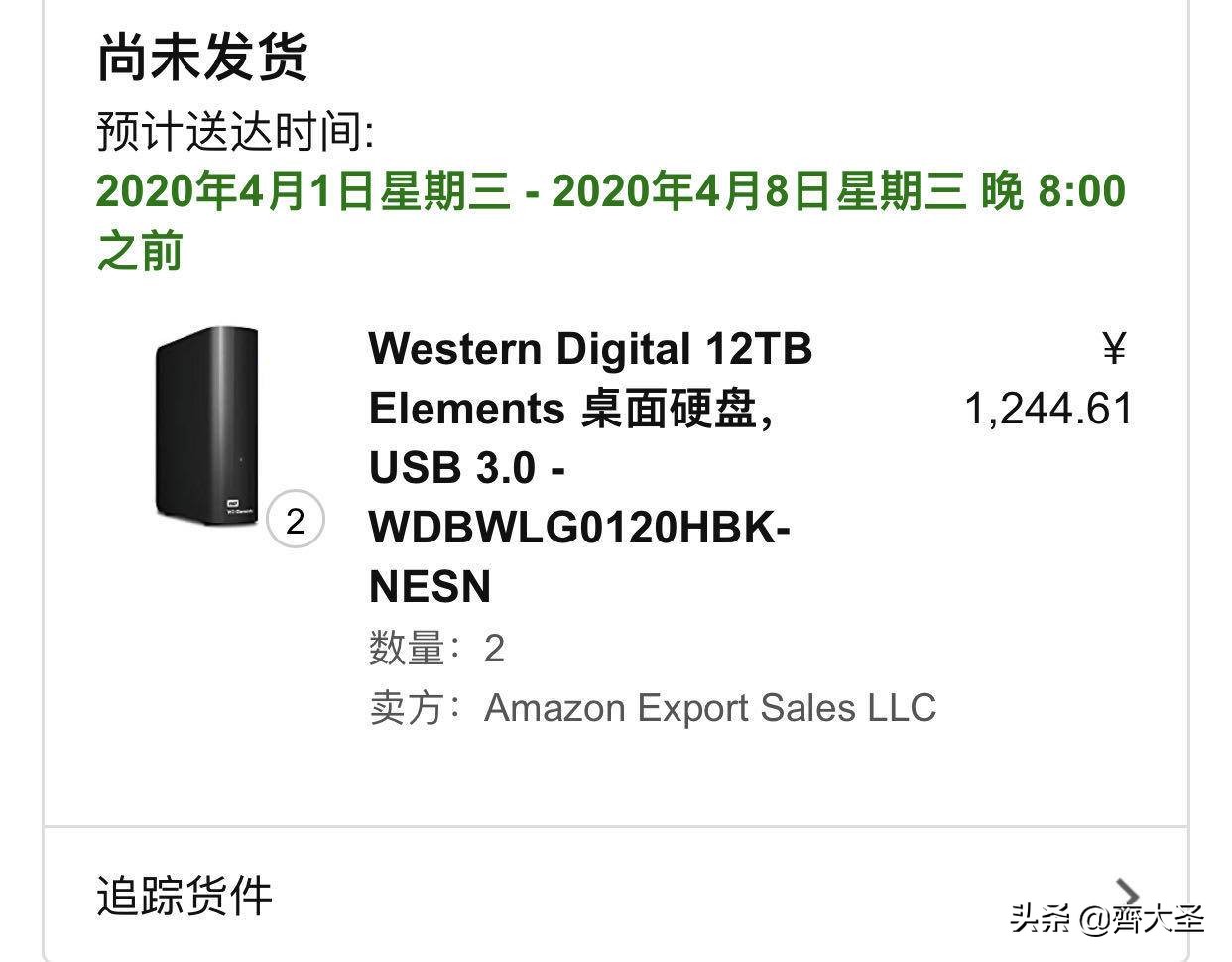Select the seller Amazon Export Sales LLC
Viewport: 1232px width, 962px height.
tap(710, 708)
